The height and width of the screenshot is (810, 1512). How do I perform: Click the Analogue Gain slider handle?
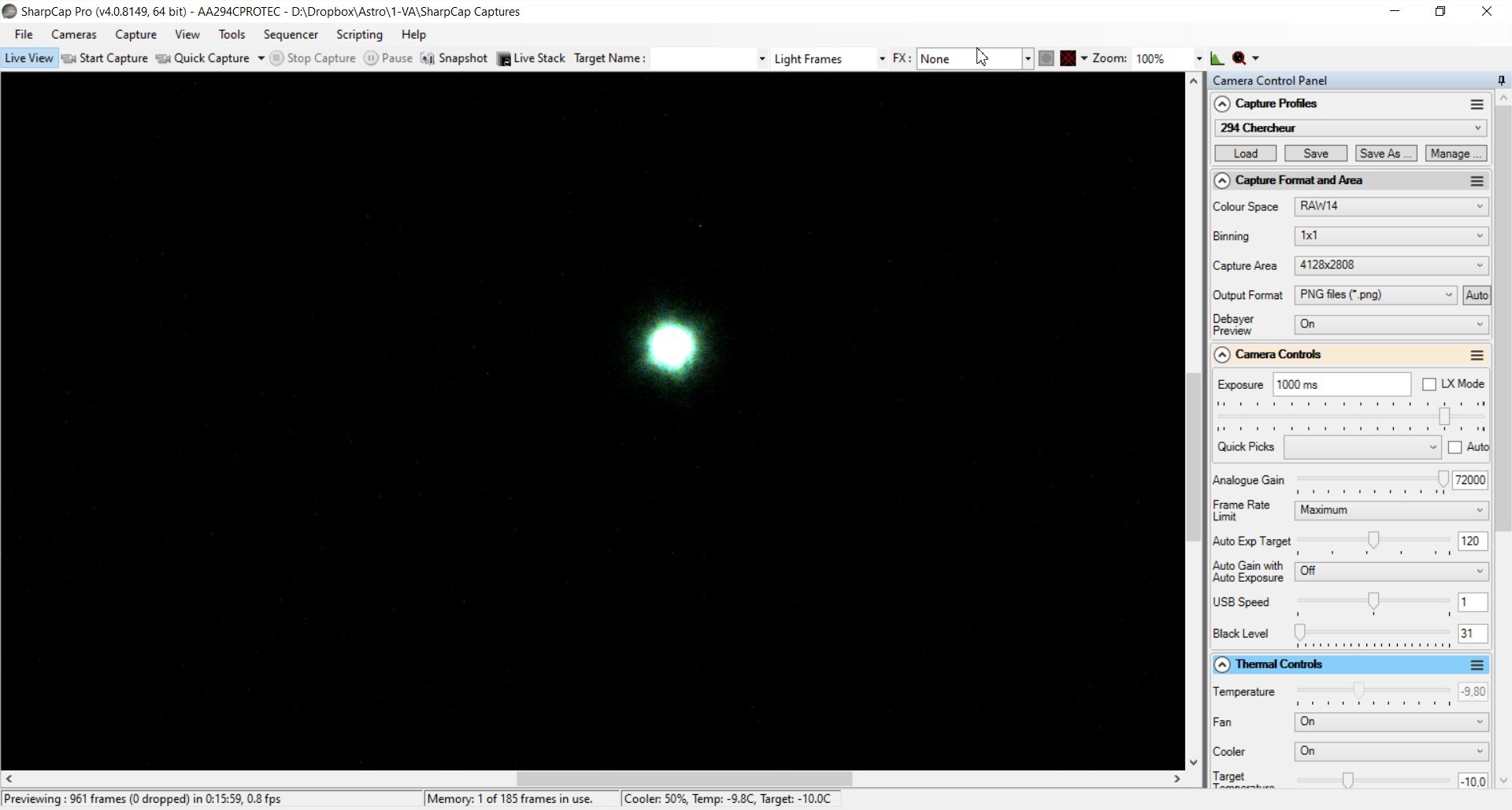point(1443,479)
